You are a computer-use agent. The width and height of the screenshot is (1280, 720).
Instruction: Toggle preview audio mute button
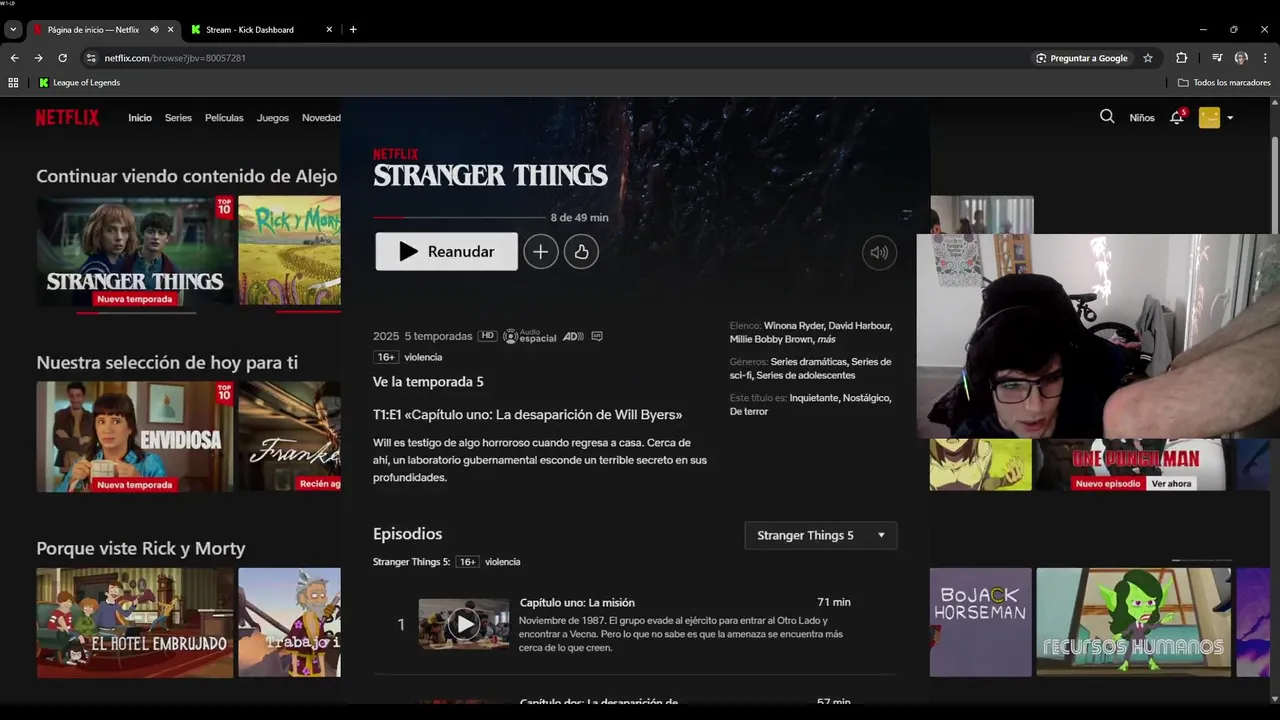[x=879, y=252]
